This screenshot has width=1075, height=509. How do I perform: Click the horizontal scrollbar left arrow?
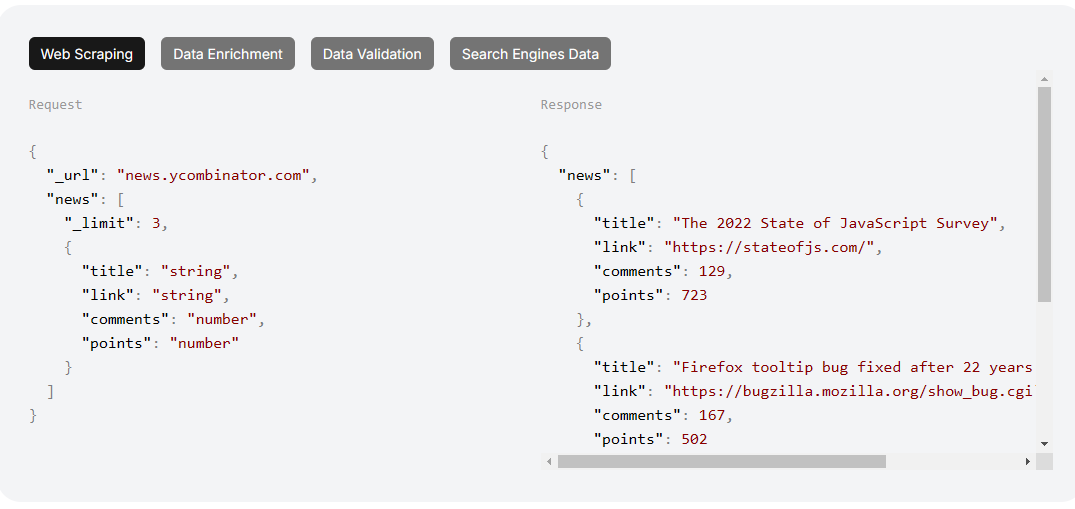(549, 462)
